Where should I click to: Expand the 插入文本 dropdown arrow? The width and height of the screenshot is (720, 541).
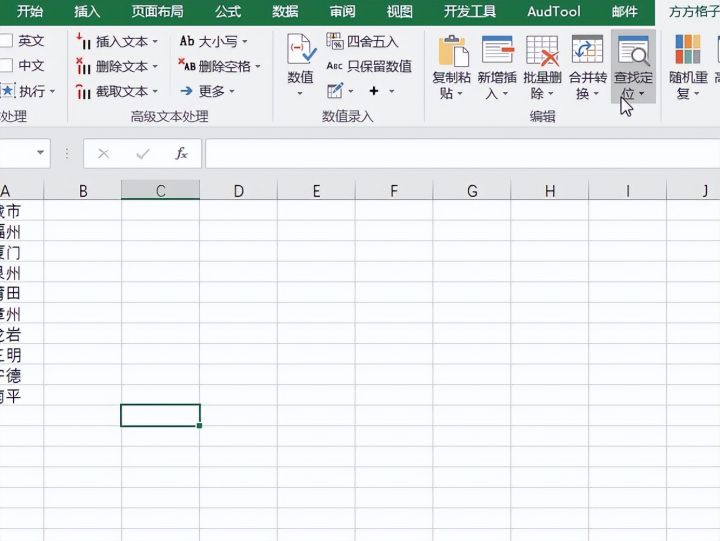(155, 42)
